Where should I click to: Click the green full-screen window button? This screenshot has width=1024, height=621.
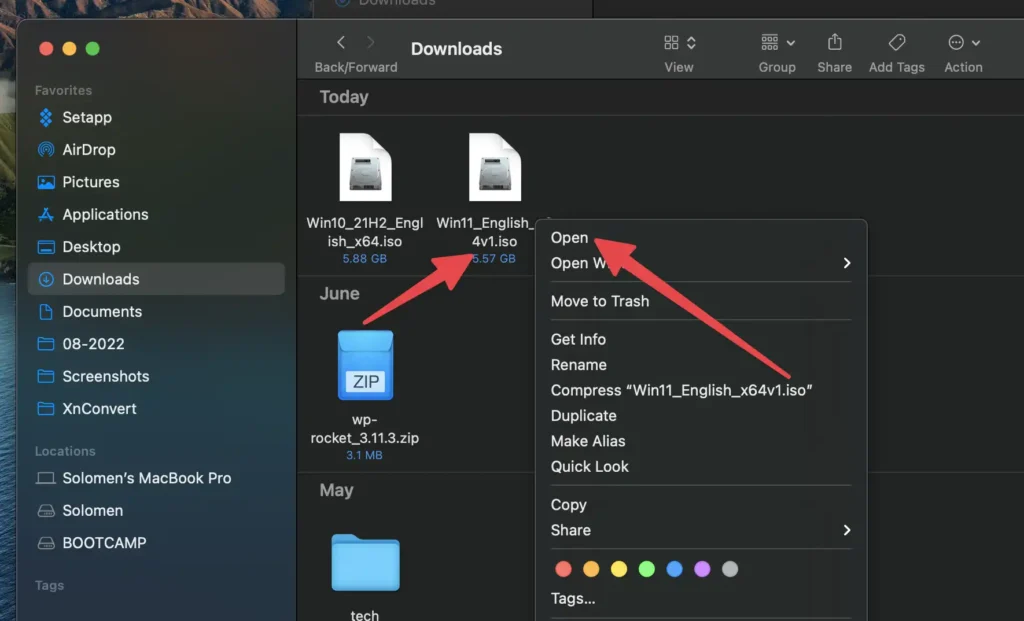(93, 49)
